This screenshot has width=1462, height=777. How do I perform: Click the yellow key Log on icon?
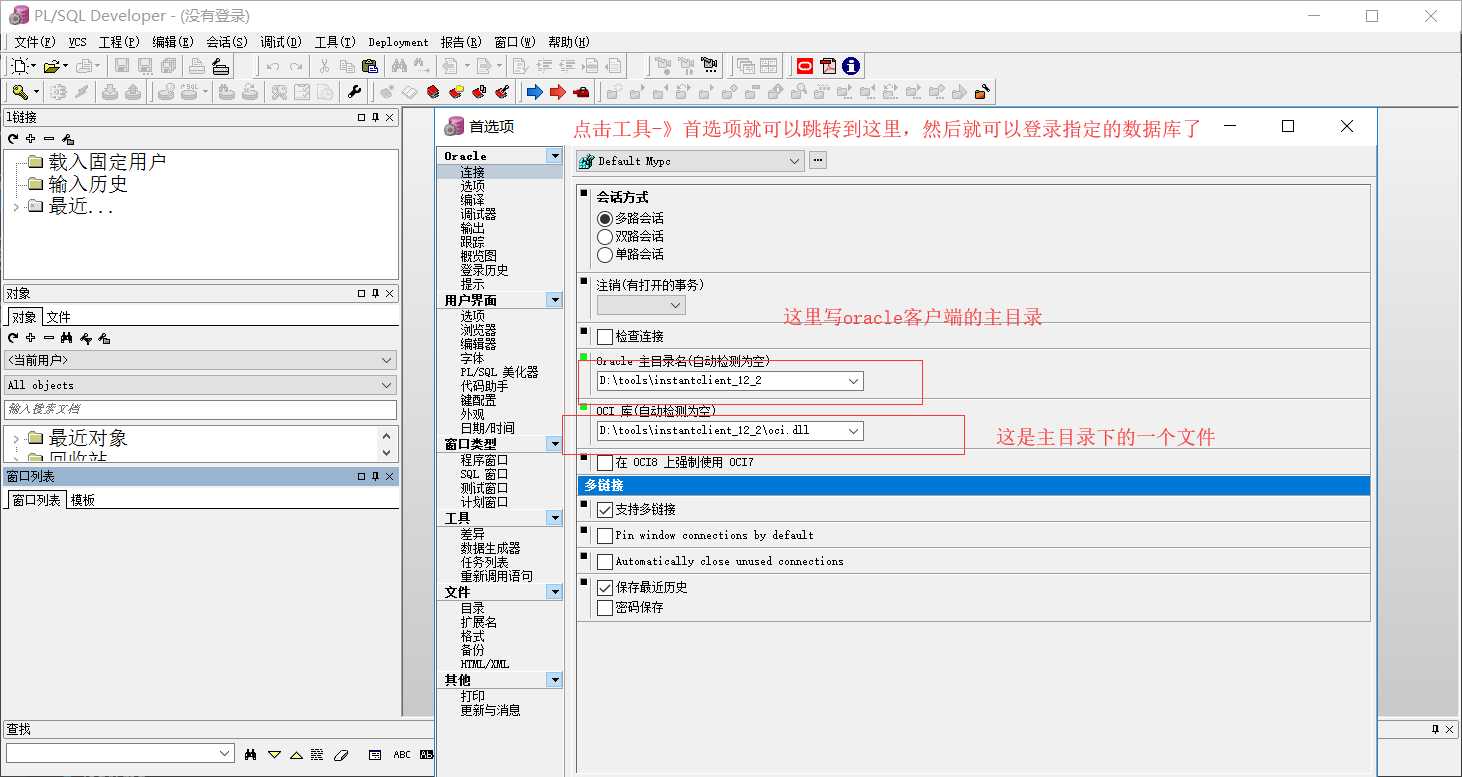tap(19, 92)
